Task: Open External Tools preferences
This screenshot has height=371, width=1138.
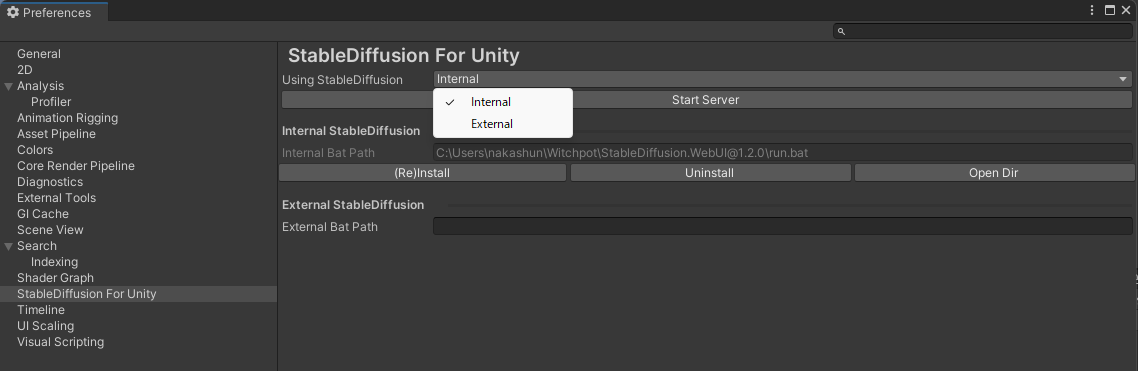Action: coord(57,197)
